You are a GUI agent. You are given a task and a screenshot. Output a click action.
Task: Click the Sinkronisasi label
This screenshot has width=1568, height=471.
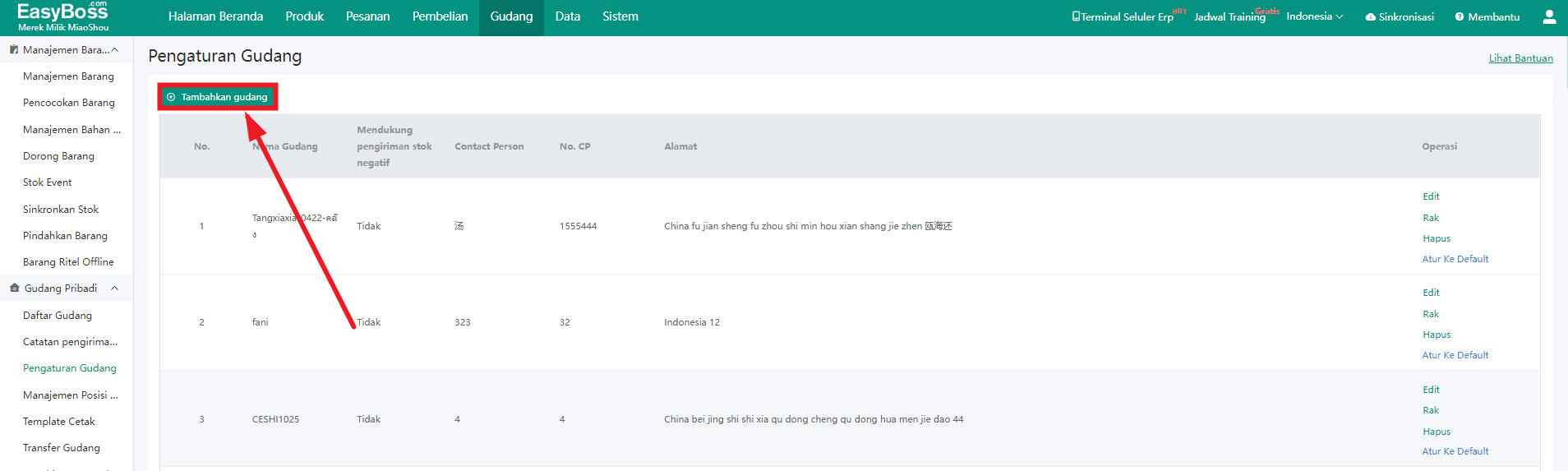pyautogui.click(x=1406, y=17)
